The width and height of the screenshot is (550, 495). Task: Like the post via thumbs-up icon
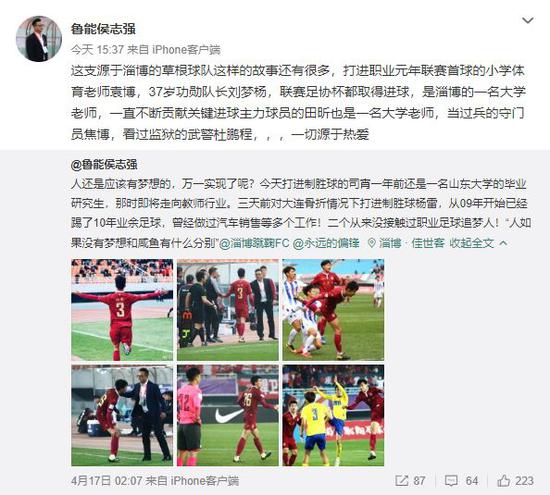[504, 481]
